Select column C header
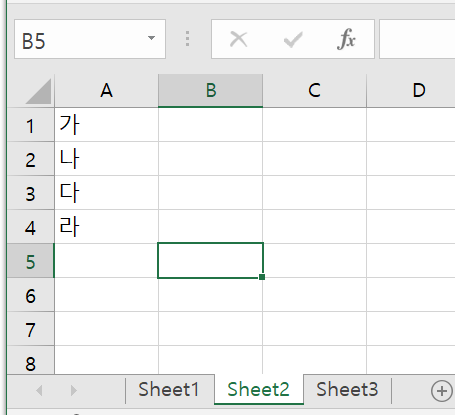 point(314,91)
